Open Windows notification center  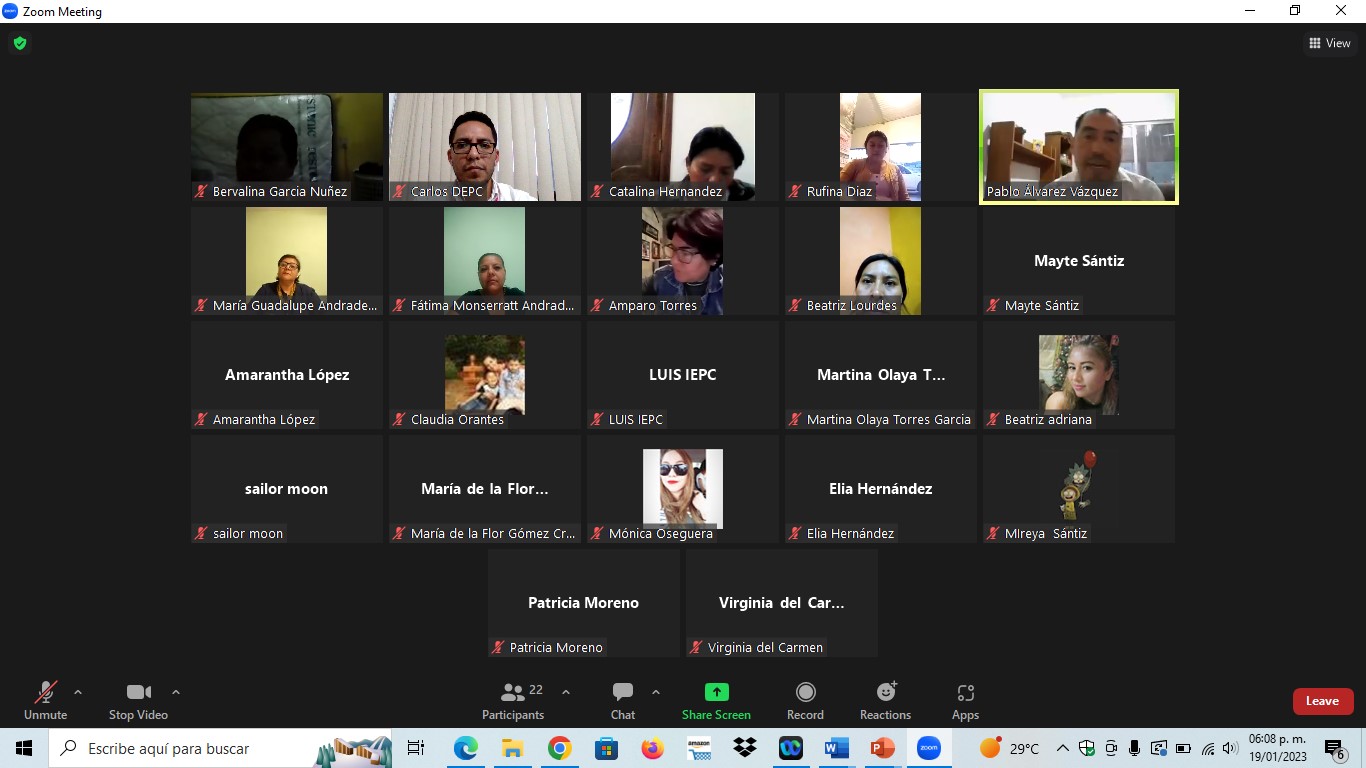coord(1335,748)
